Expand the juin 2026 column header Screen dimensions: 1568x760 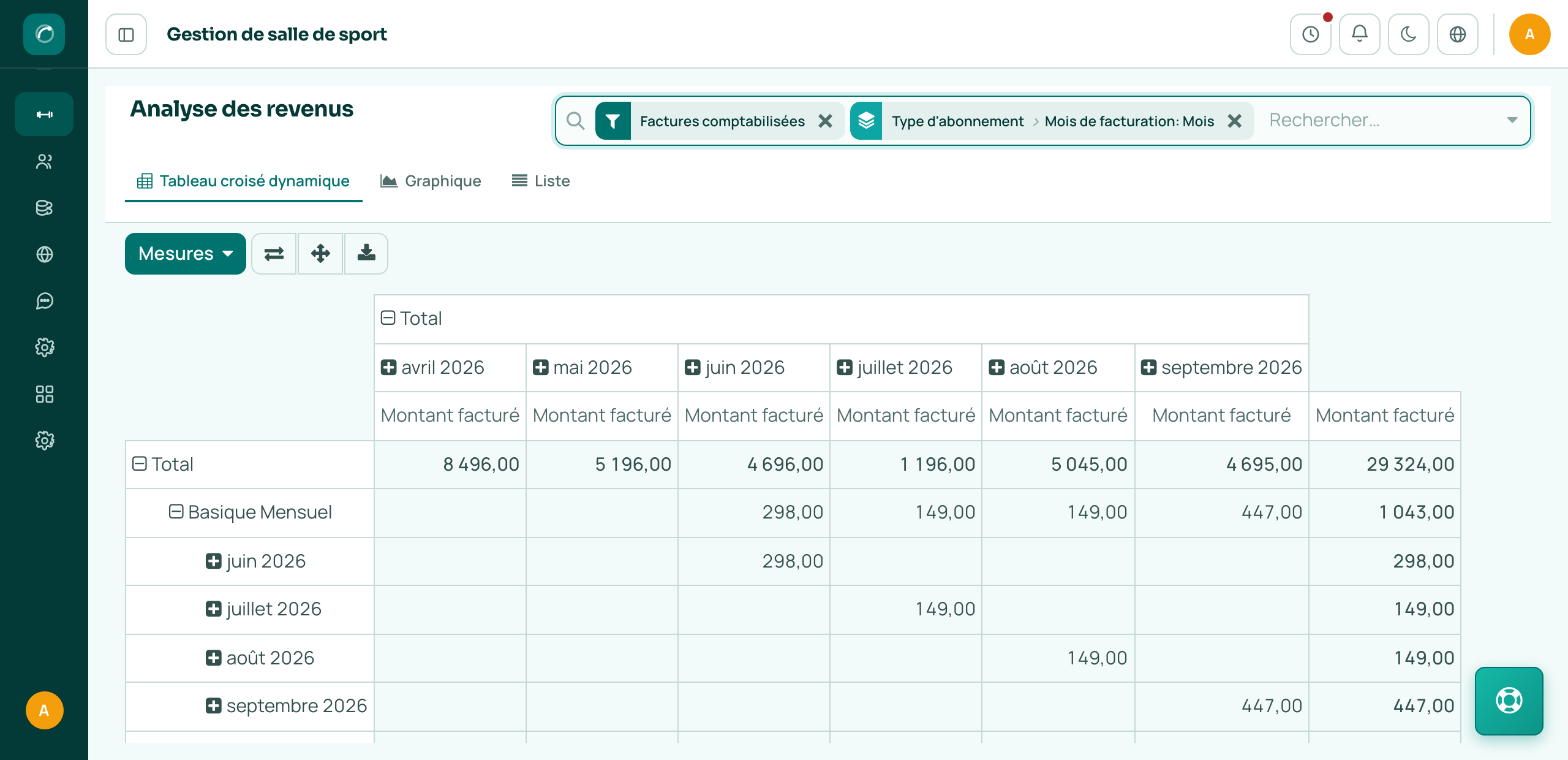[x=692, y=368]
